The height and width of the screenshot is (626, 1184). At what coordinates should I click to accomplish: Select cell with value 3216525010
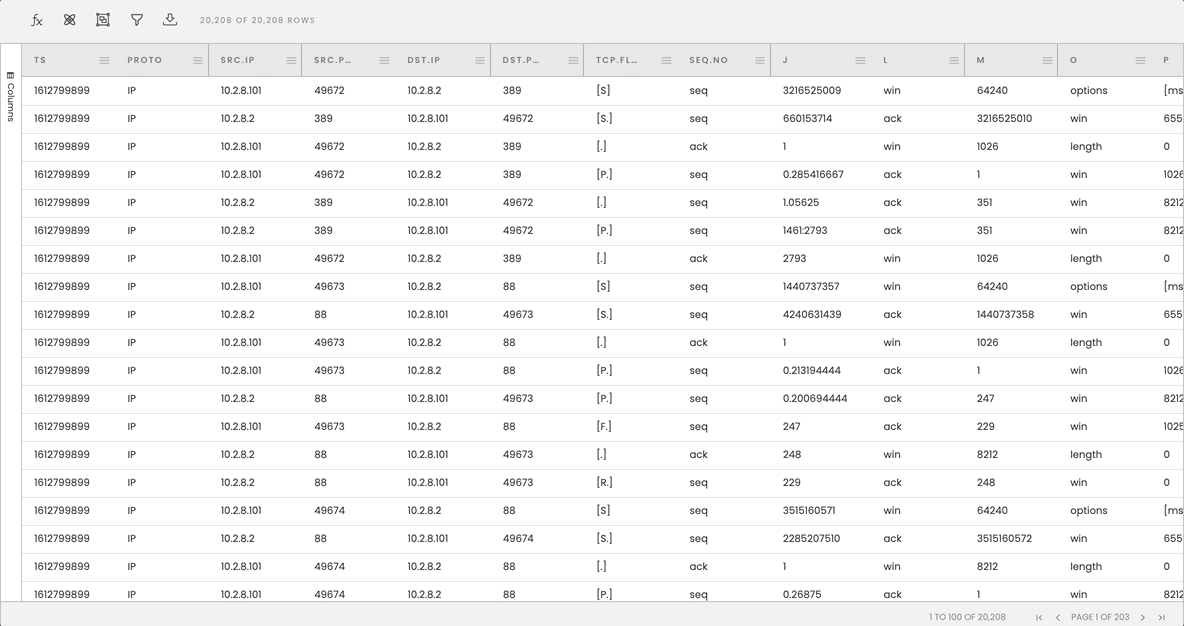(x=1004, y=119)
